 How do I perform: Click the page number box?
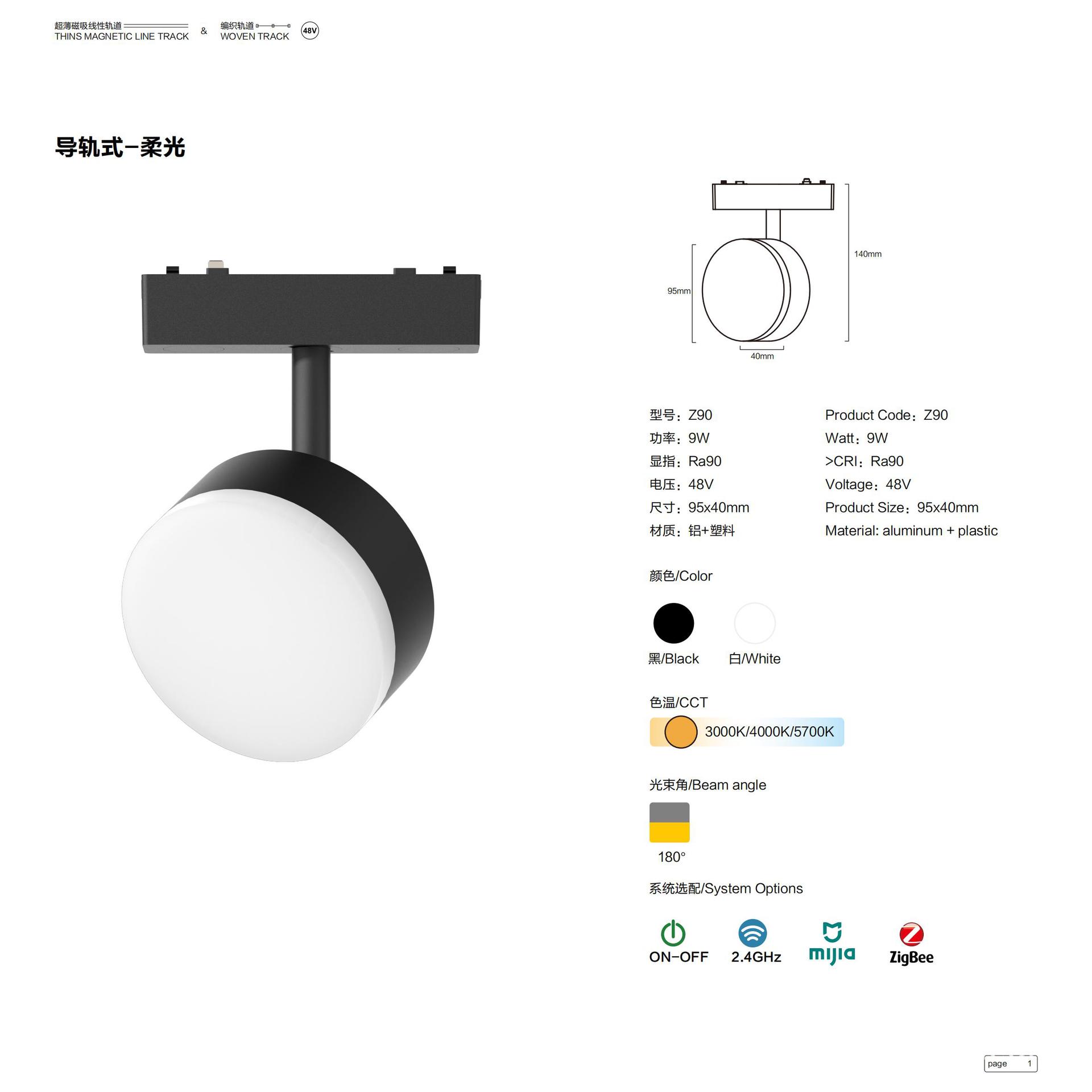(1011, 1064)
